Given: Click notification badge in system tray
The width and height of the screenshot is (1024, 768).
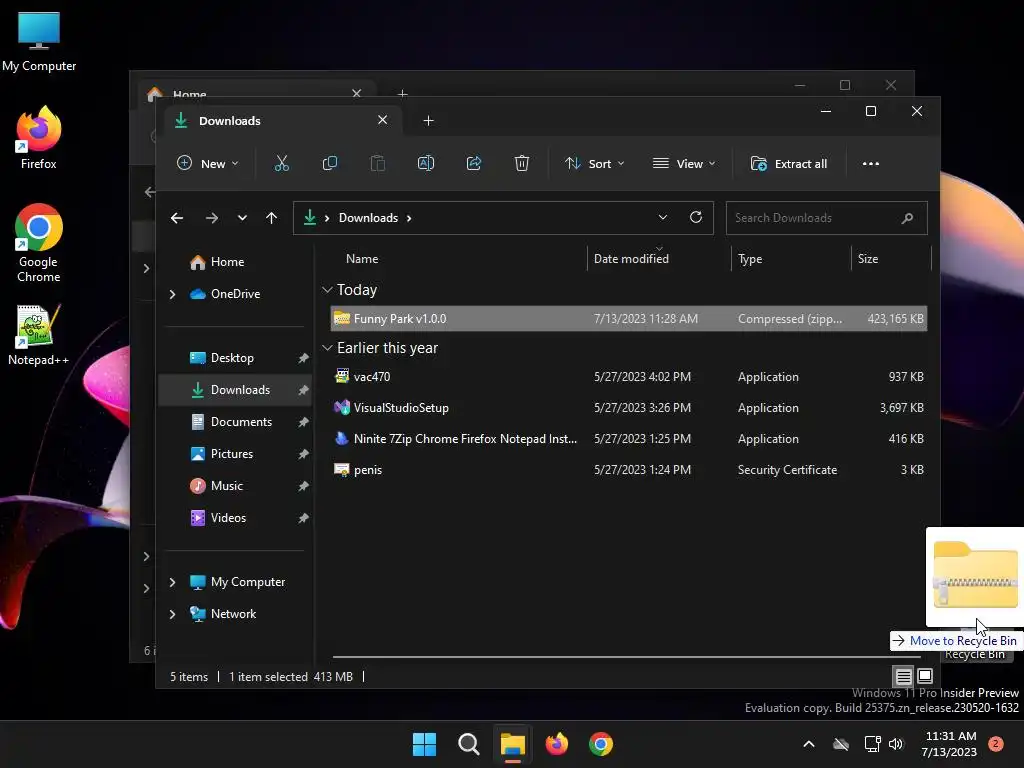Looking at the screenshot, I should [x=996, y=744].
